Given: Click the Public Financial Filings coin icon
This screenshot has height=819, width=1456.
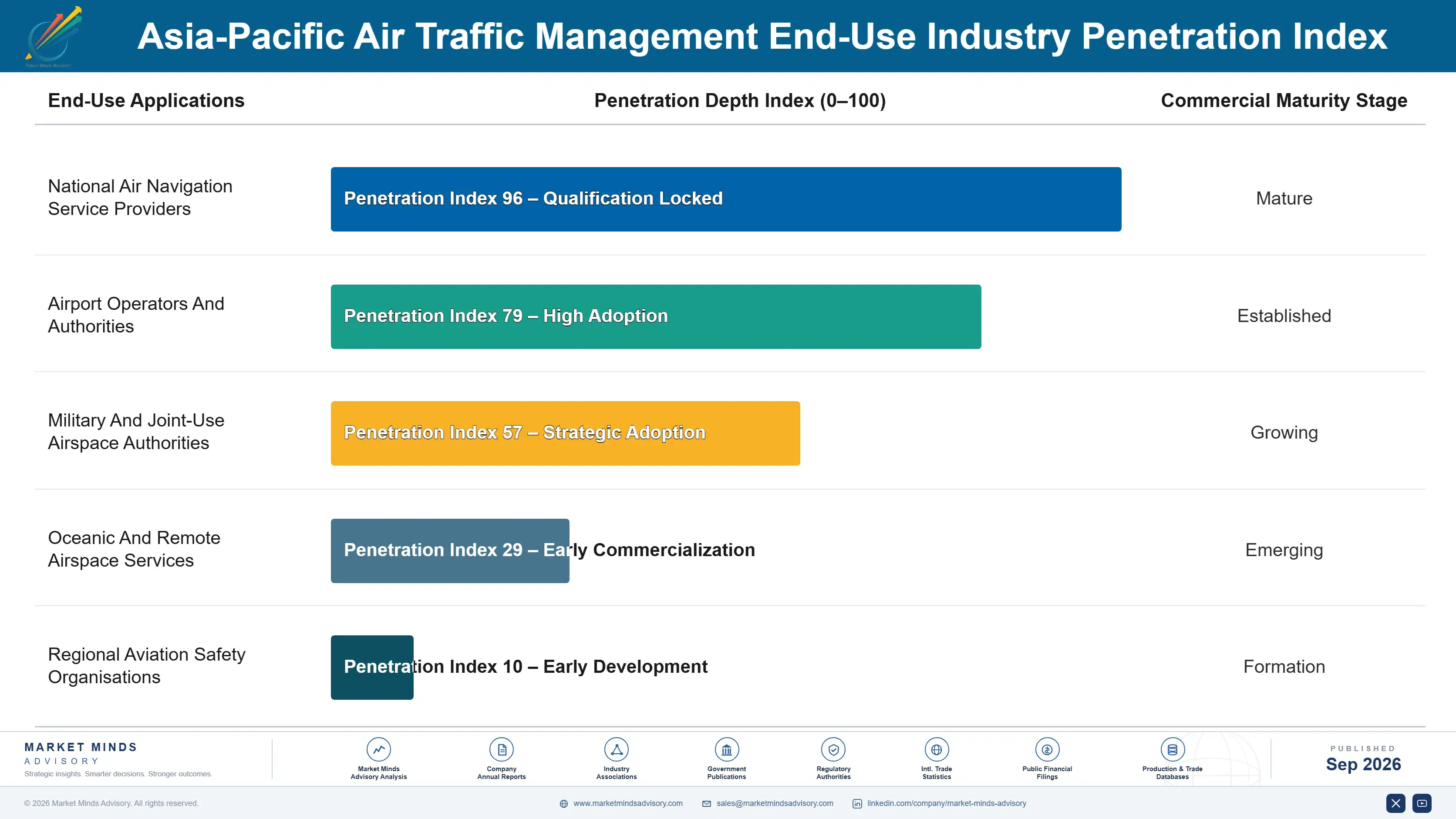Looking at the screenshot, I should point(1047,749).
